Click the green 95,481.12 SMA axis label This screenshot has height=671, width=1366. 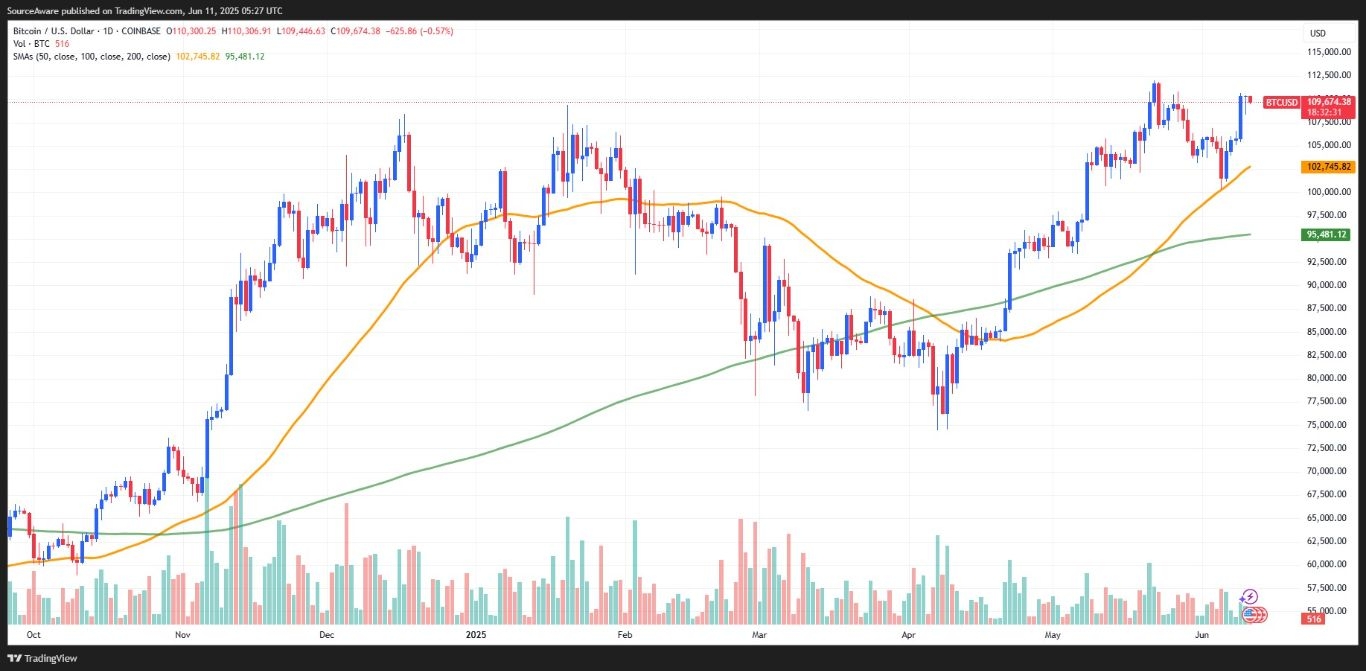point(1327,234)
